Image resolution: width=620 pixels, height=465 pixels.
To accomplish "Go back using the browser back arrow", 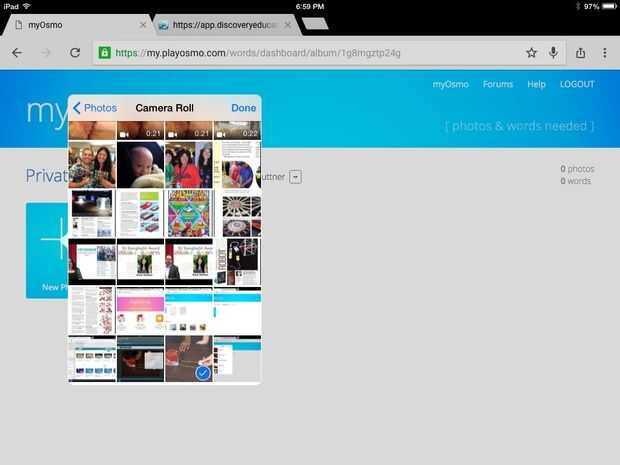I will [17, 53].
